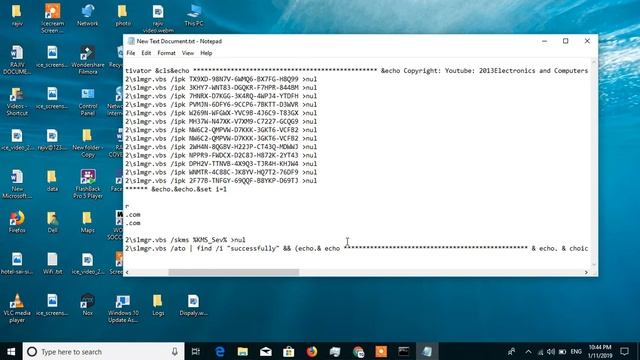Open the Mail app from taskbar
The width and height of the screenshot is (640, 360).
266,351
